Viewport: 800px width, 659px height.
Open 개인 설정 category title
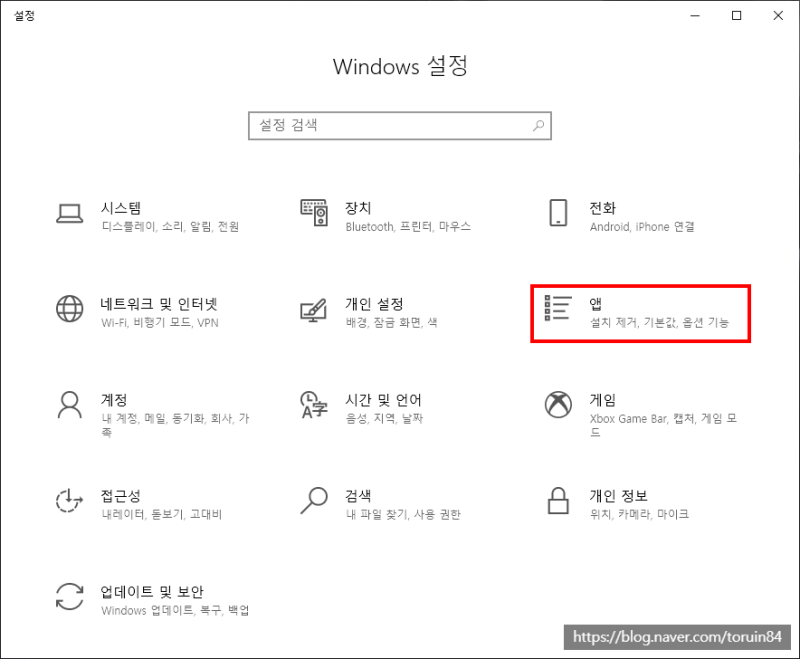coord(374,304)
